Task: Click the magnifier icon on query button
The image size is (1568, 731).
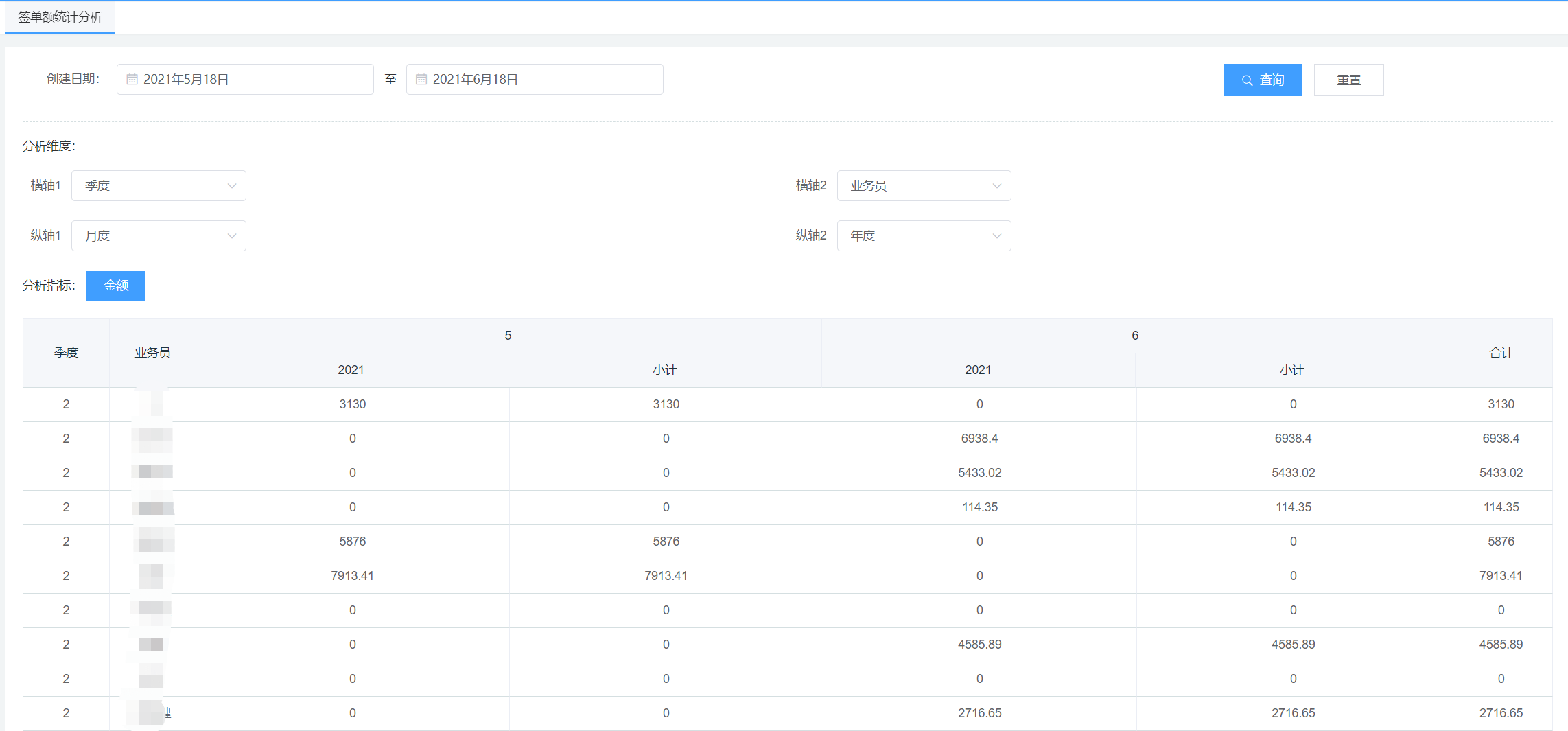Action: pyautogui.click(x=1247, y=80)
